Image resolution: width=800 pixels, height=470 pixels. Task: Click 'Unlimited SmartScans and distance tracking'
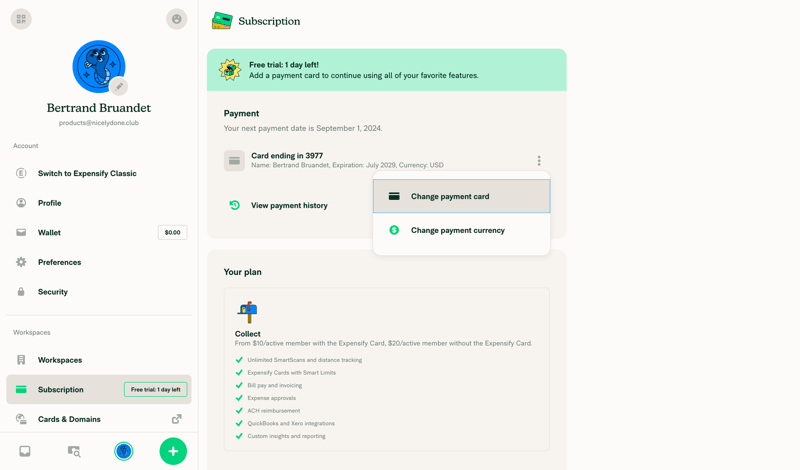[x=305, y=360]
